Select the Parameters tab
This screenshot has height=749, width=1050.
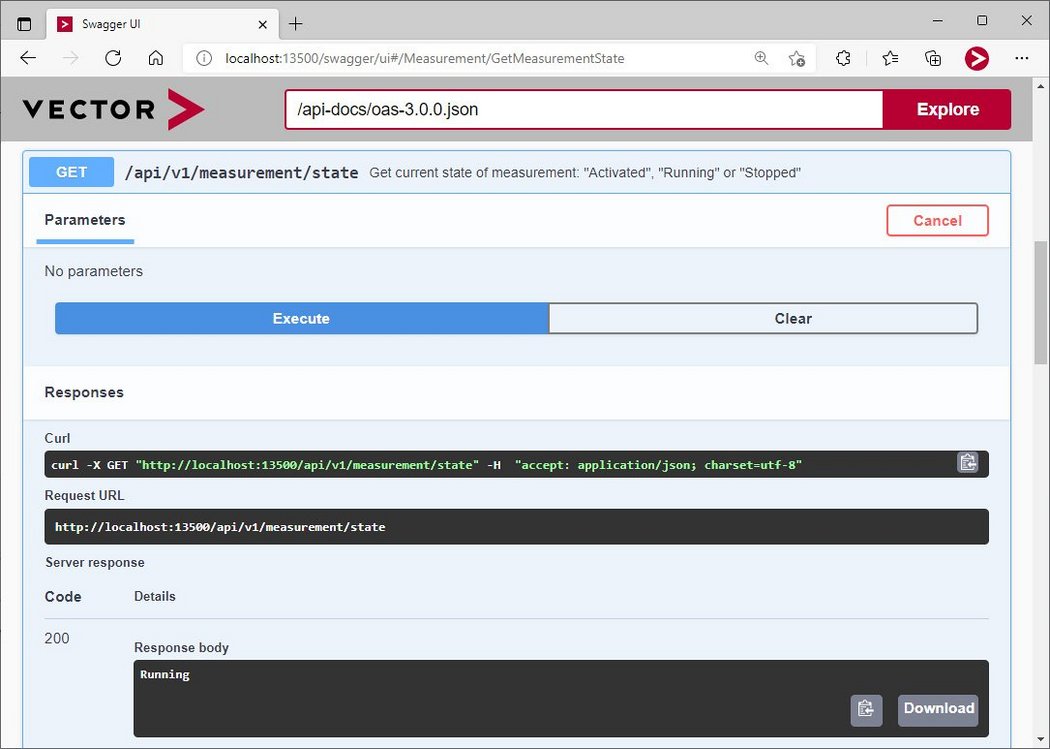pos(85,220)
